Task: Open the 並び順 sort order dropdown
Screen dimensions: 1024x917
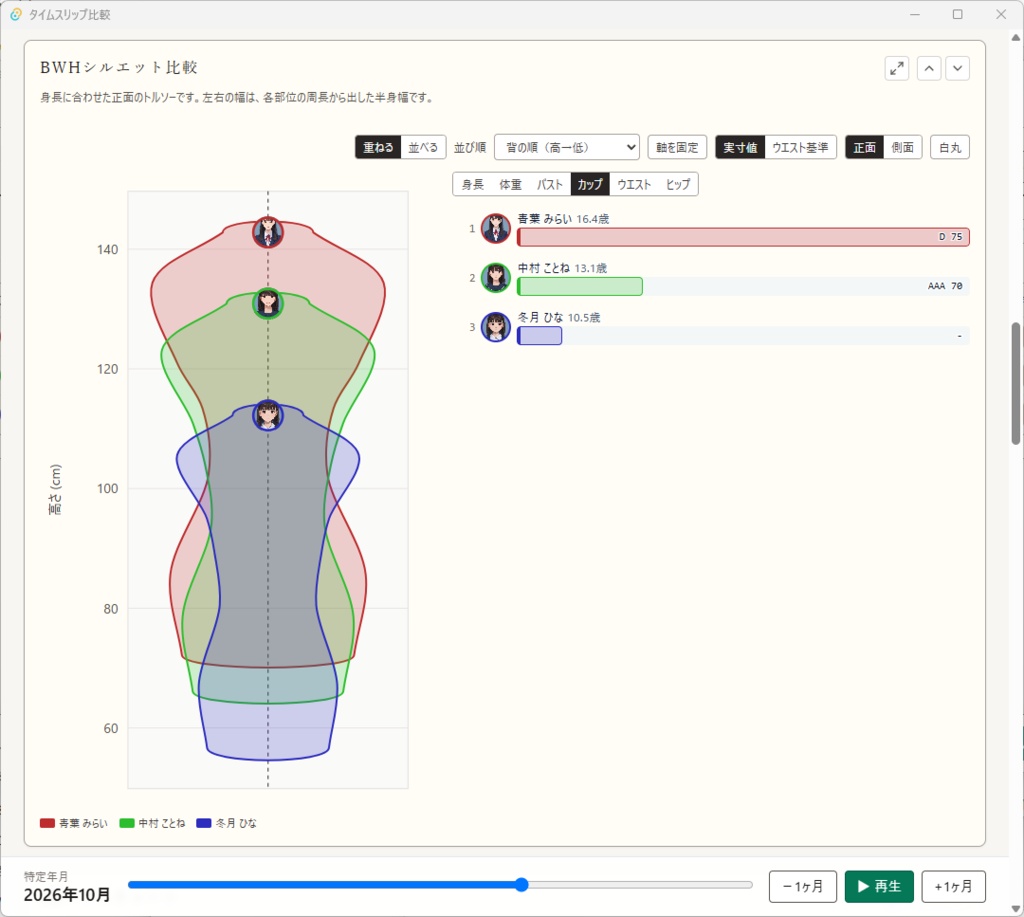Action: [567, 148]
